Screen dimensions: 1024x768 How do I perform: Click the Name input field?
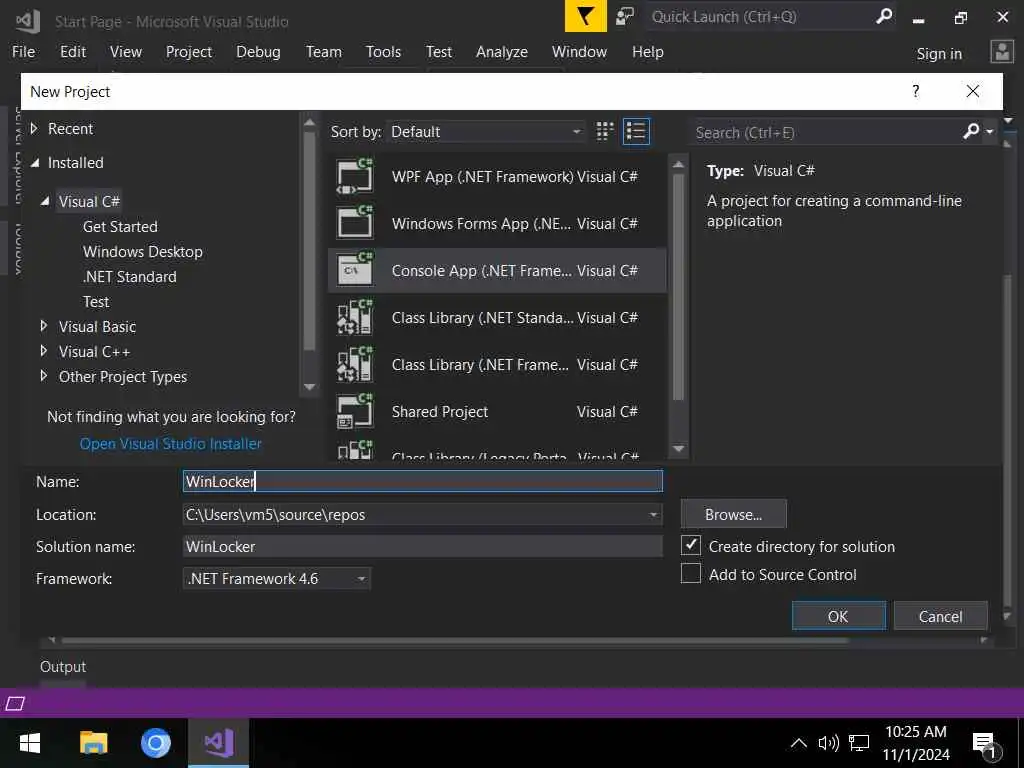(x=423, y=481)
